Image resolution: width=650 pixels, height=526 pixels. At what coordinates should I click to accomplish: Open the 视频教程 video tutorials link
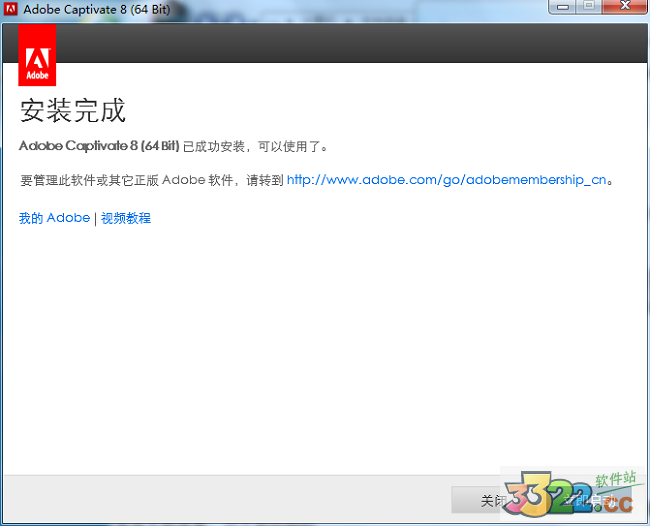(126, 218)
